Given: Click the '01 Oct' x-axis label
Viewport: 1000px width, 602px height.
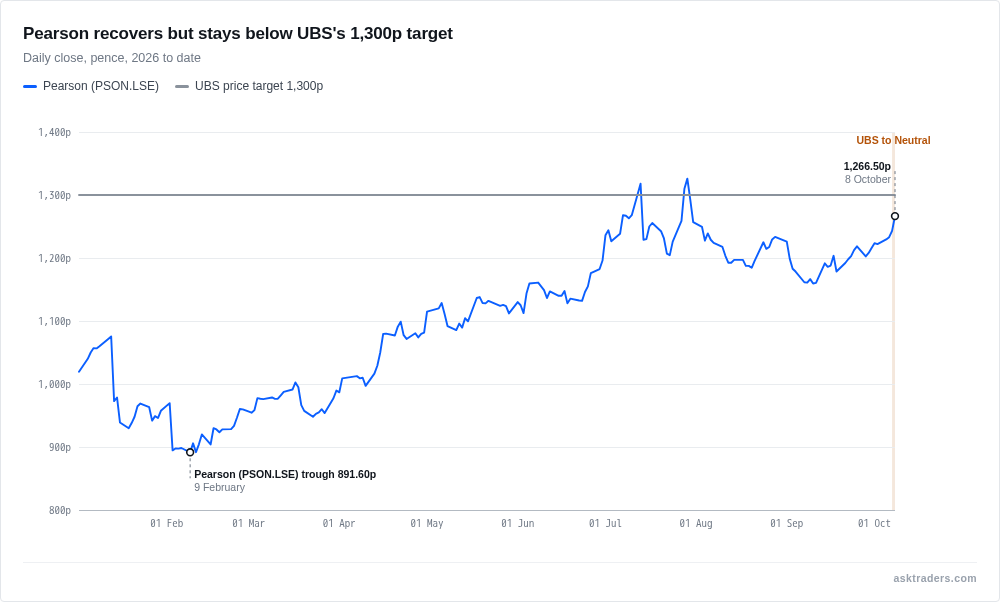Looking at the screenshot, I should tap(874, 524).
